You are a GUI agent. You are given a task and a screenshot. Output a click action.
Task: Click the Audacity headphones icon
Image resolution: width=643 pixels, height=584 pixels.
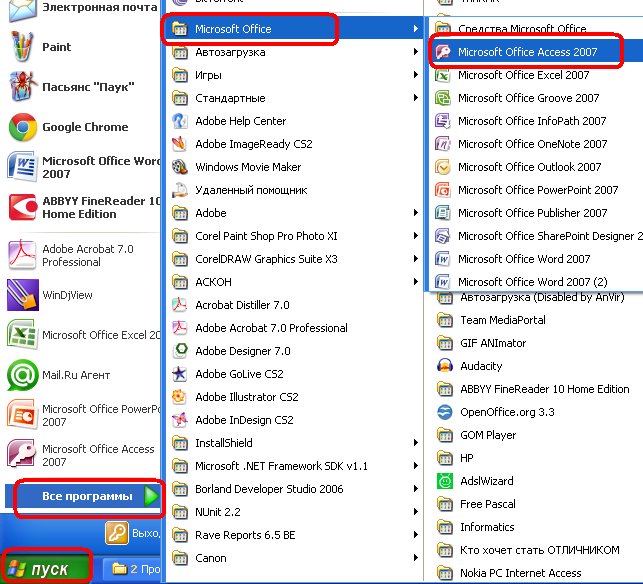(445, 366)
